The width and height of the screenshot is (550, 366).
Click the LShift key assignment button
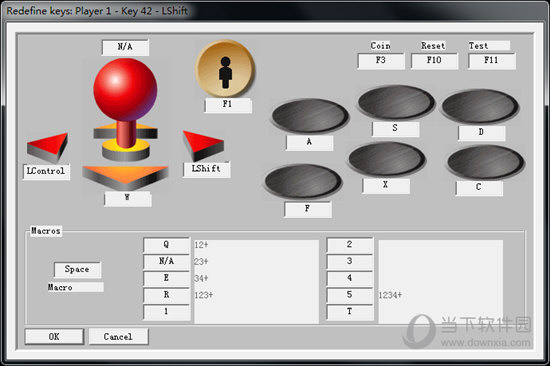click(x=207, y=169)
